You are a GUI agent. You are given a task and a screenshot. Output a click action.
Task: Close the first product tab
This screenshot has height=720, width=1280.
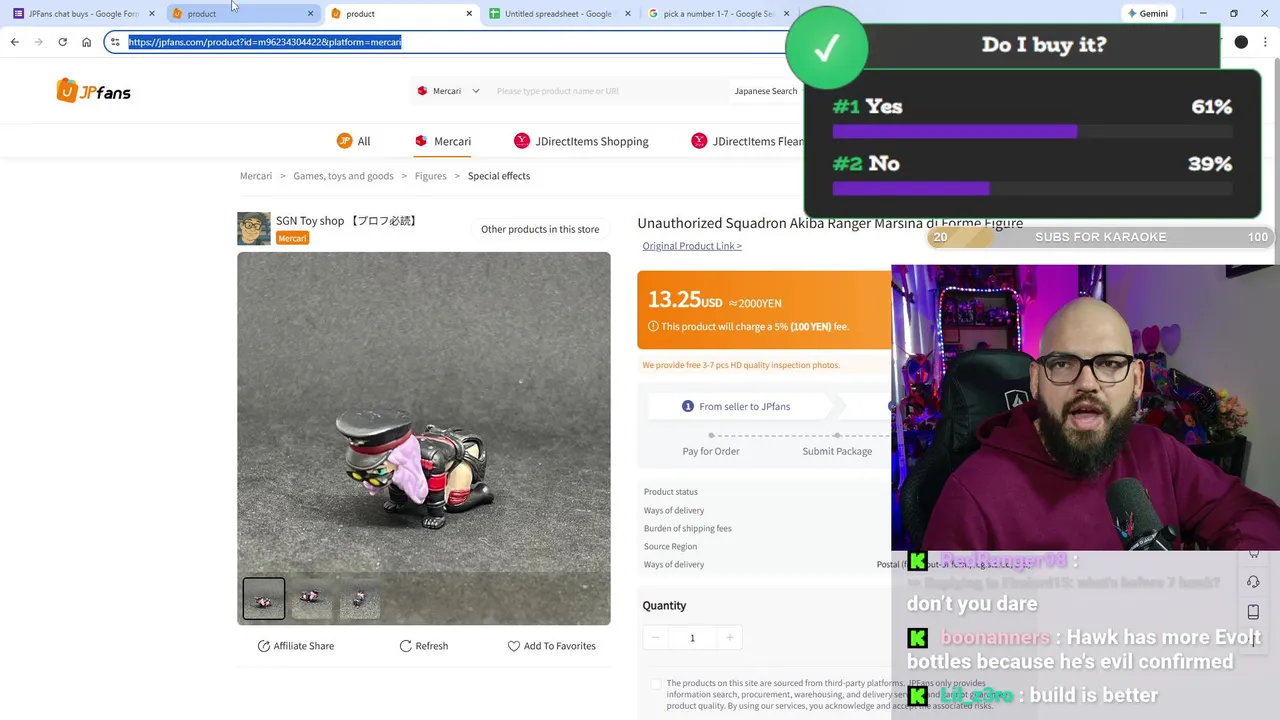click(310, 13)
